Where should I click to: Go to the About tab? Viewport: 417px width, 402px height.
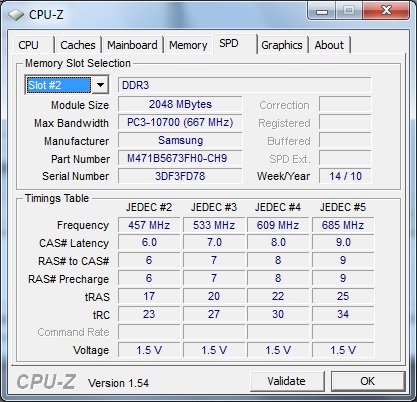pyautogui.click(x=329, y=45)
